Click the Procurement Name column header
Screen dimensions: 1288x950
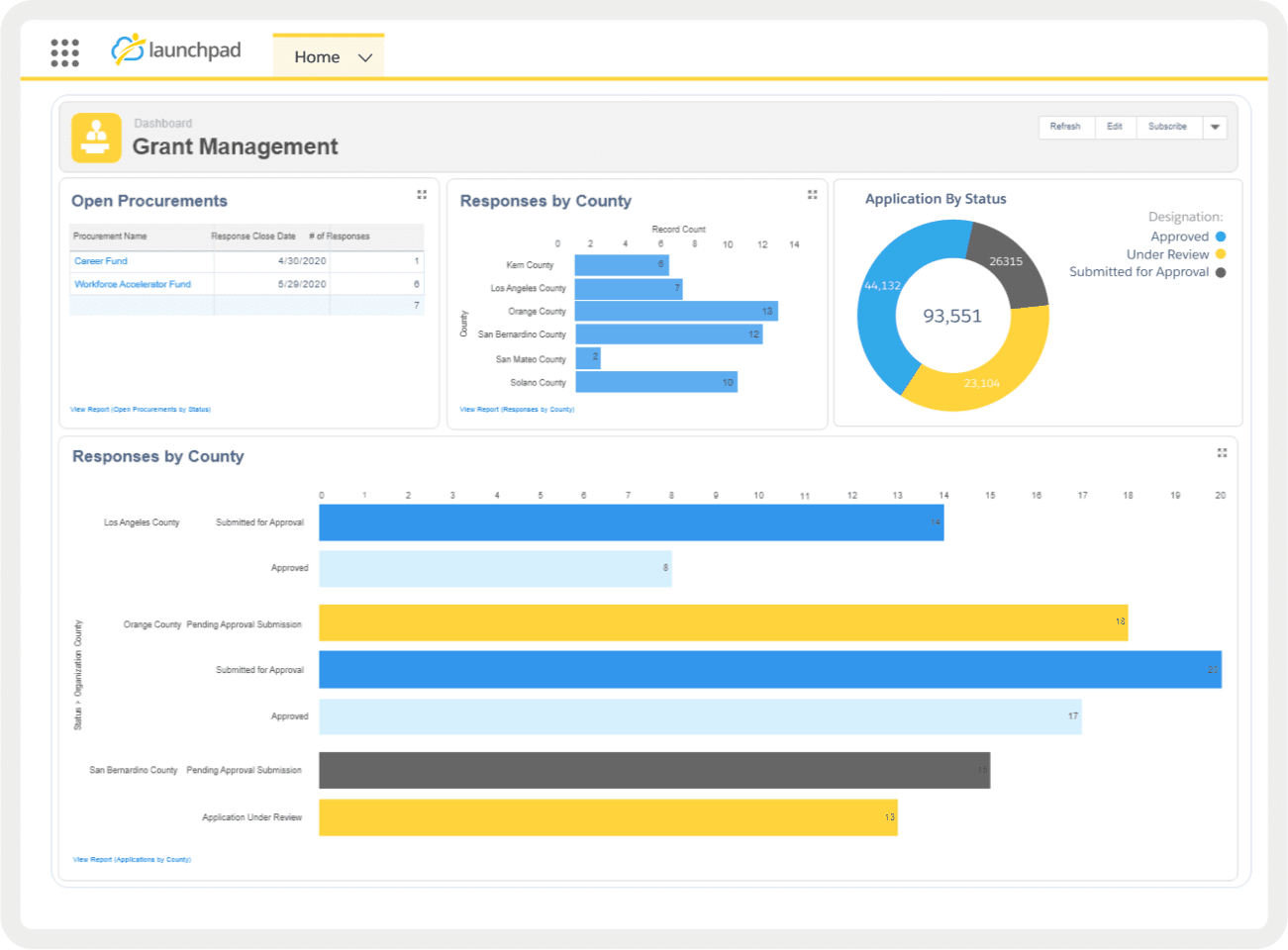pyautogui.click(x=110, y=237)
